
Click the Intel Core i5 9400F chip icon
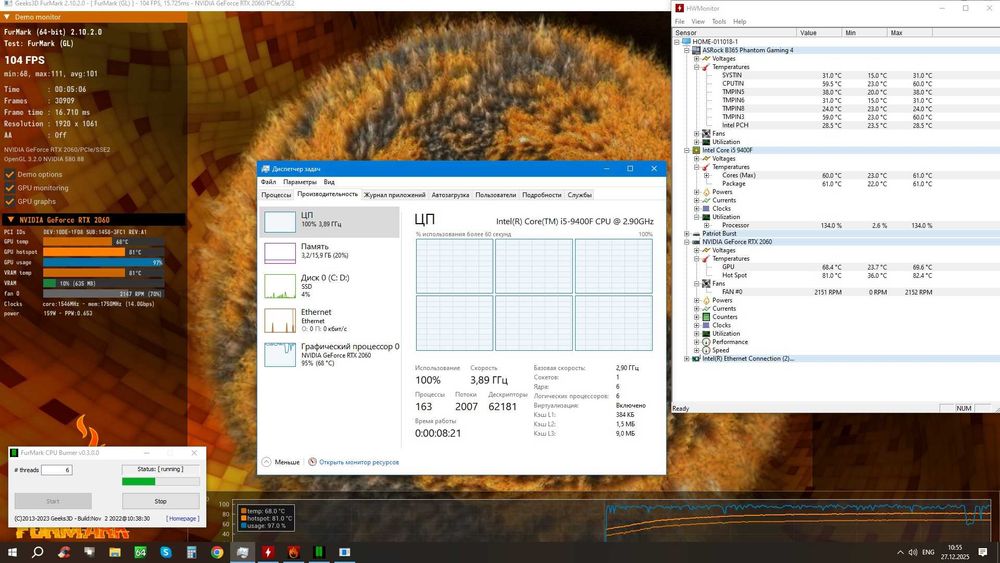tap(696, 150)
